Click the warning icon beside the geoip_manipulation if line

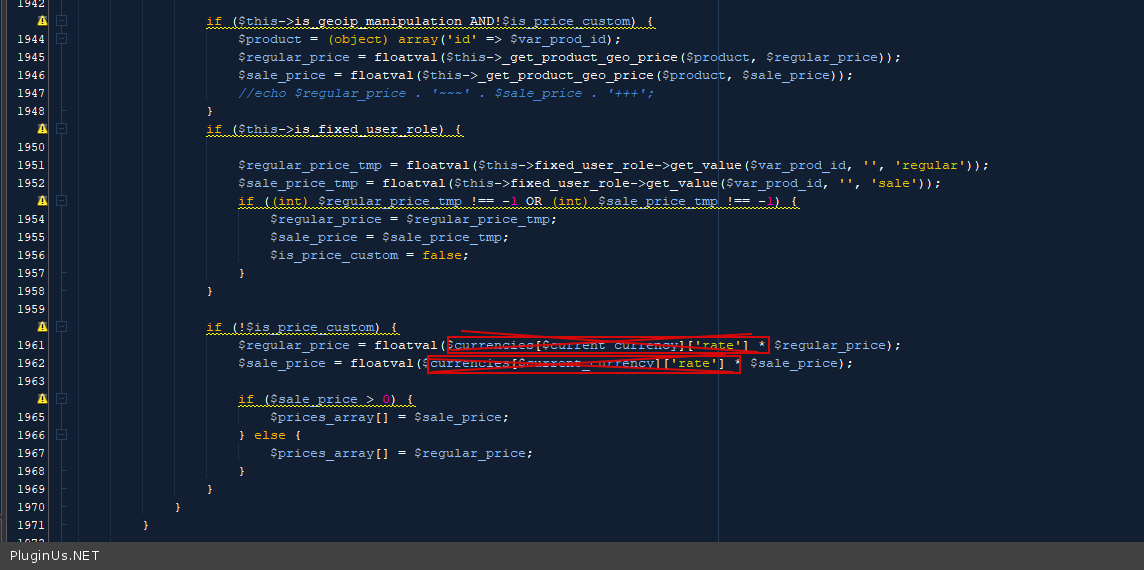(42, 21)
